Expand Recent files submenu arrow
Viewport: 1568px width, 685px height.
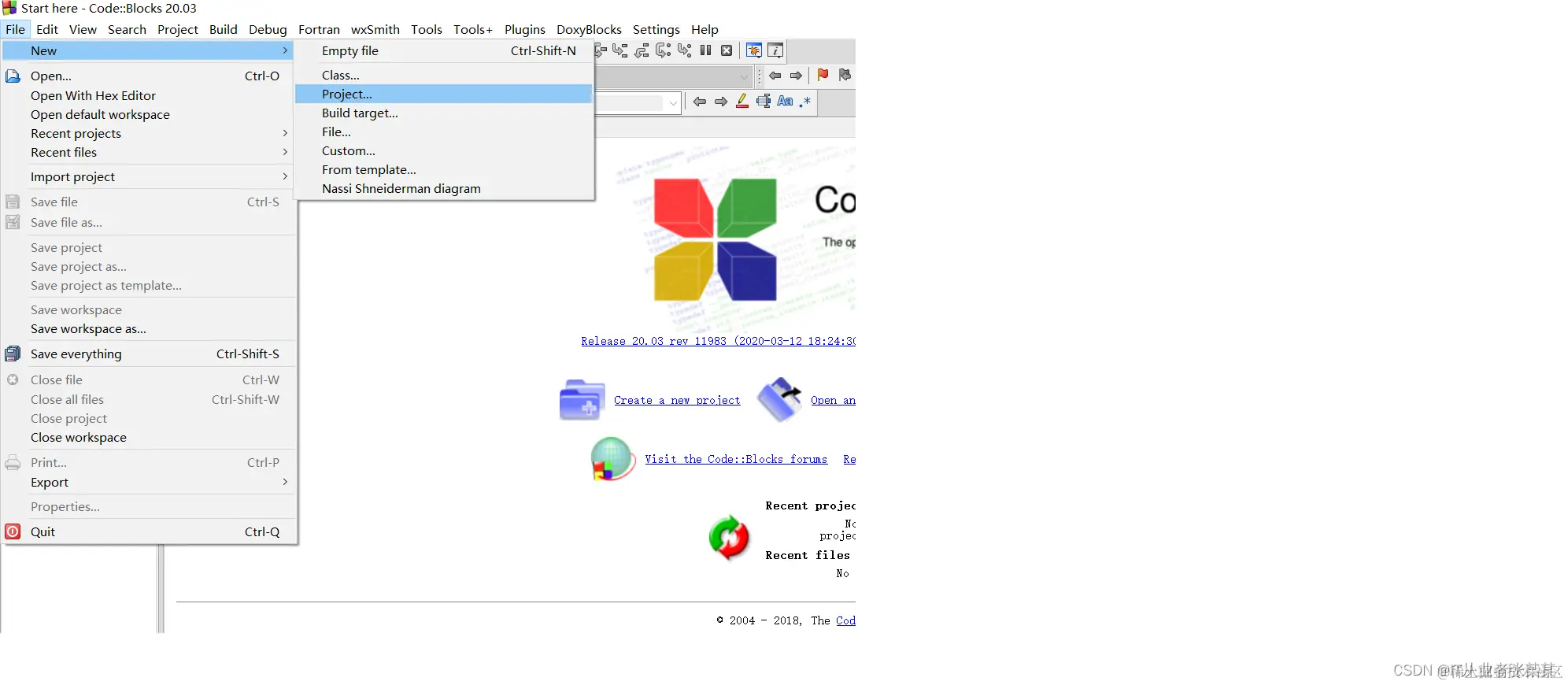pyautogui.click(x=285, y=152)
